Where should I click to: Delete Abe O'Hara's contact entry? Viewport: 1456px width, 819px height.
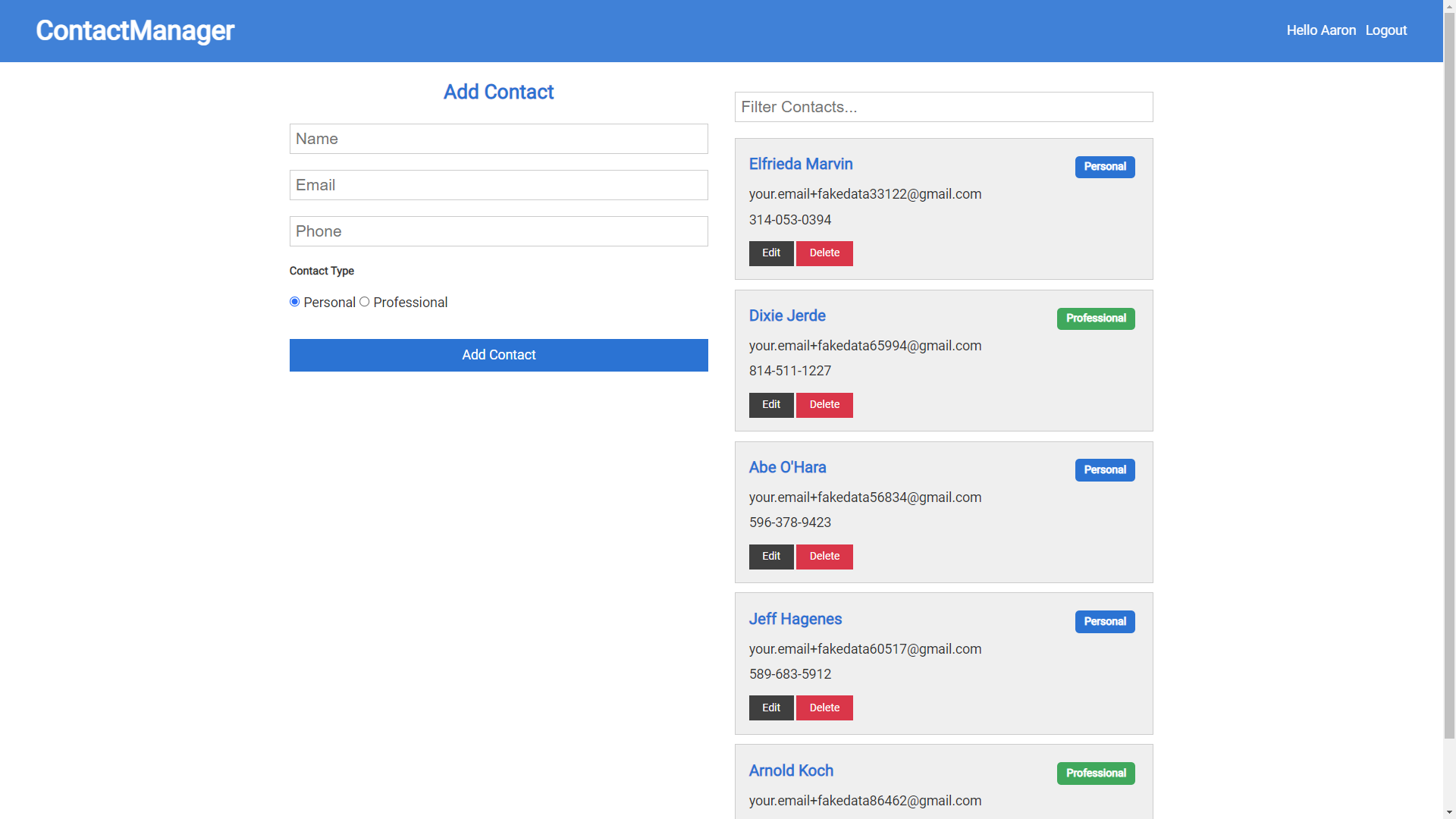[824, 557]
